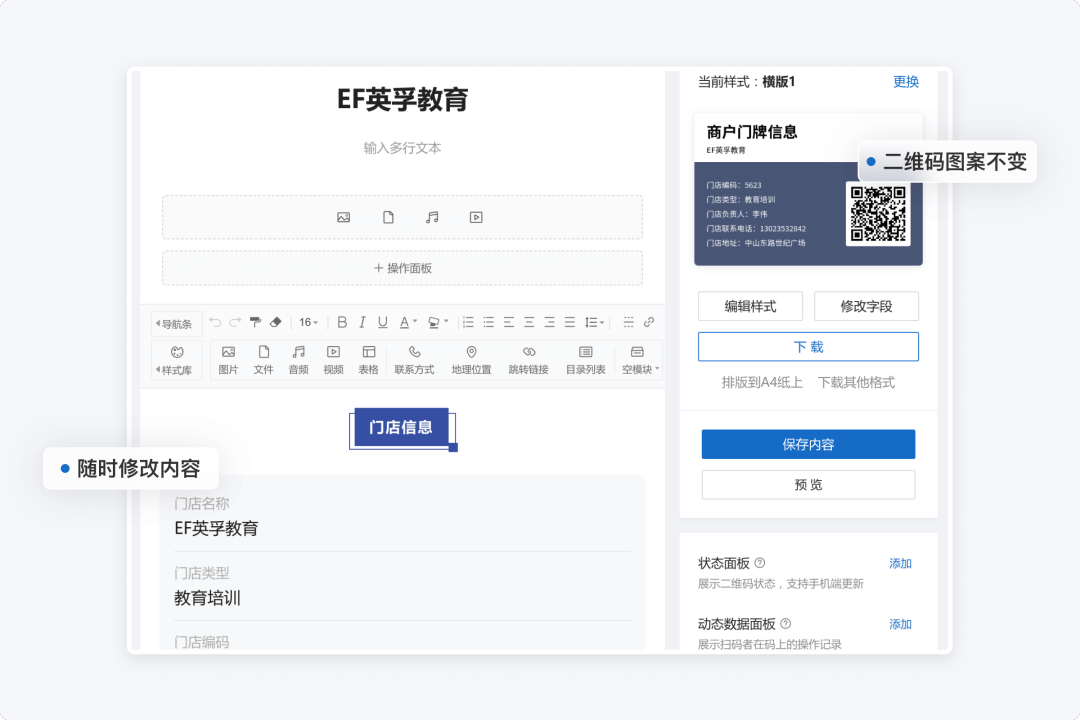Click the format painter icon
Viewport: 1080px width, 720px height.
point(255,322)
